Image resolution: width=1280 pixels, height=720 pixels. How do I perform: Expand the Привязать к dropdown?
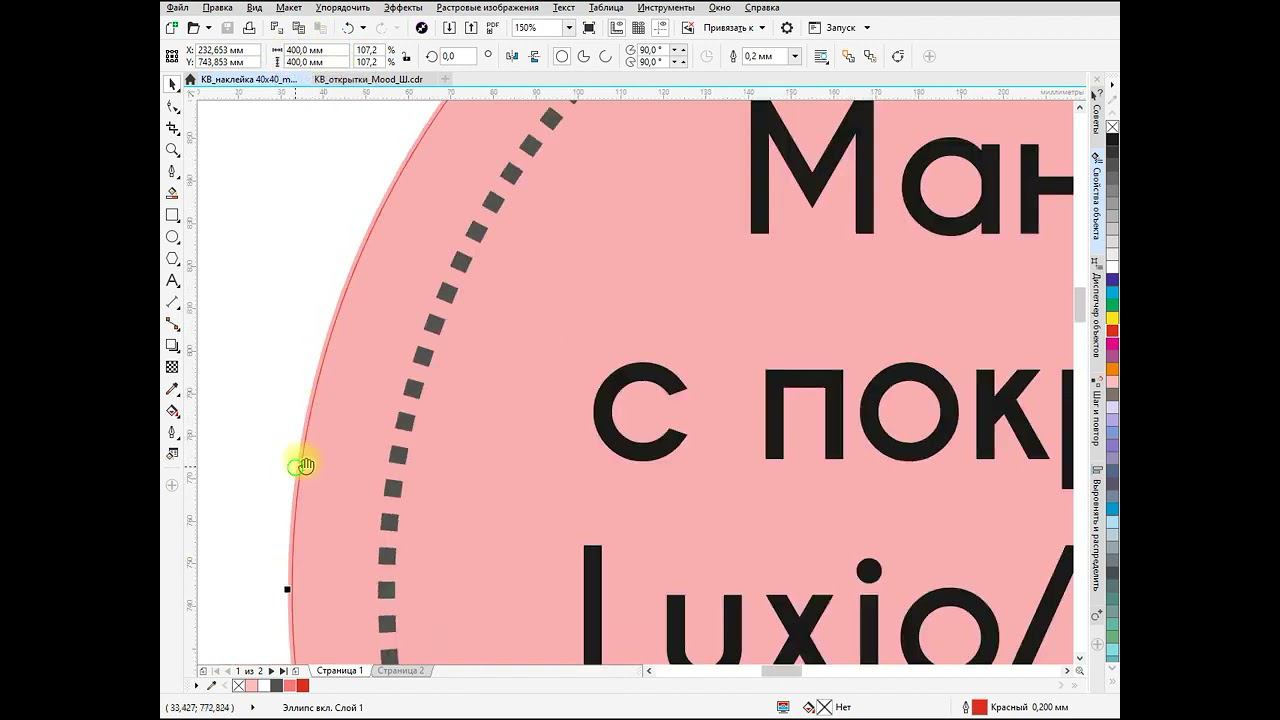coord(762,28)
